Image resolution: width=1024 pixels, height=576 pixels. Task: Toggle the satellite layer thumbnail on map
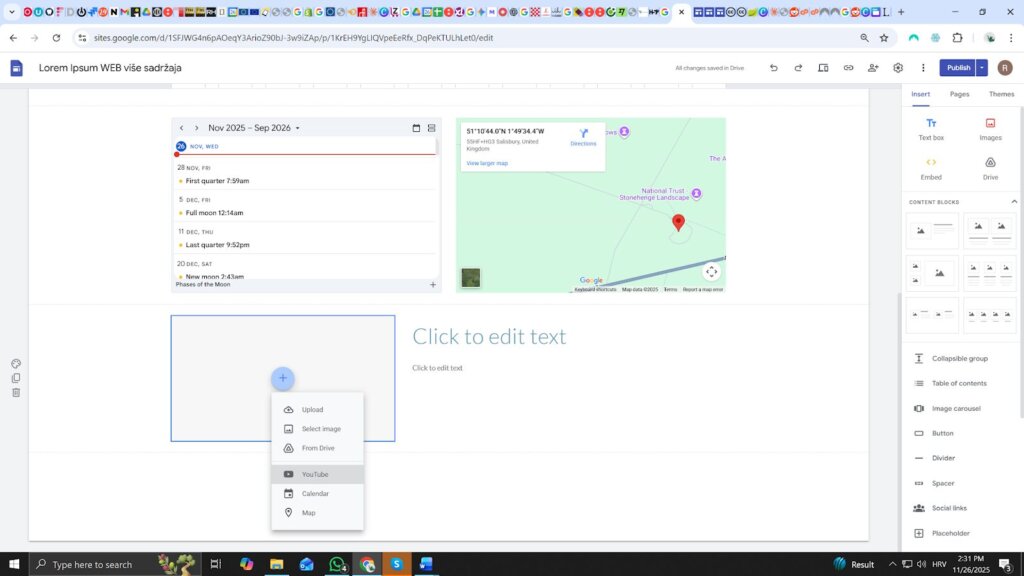[470, 278]
